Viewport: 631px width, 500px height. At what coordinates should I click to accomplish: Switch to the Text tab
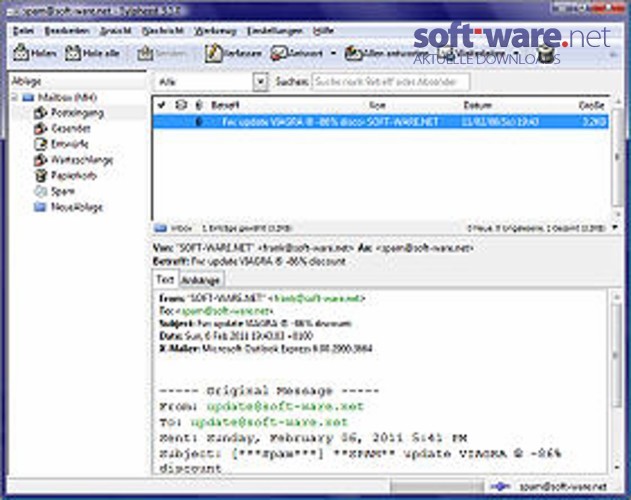pyautogui.click(x=165, y=279)
